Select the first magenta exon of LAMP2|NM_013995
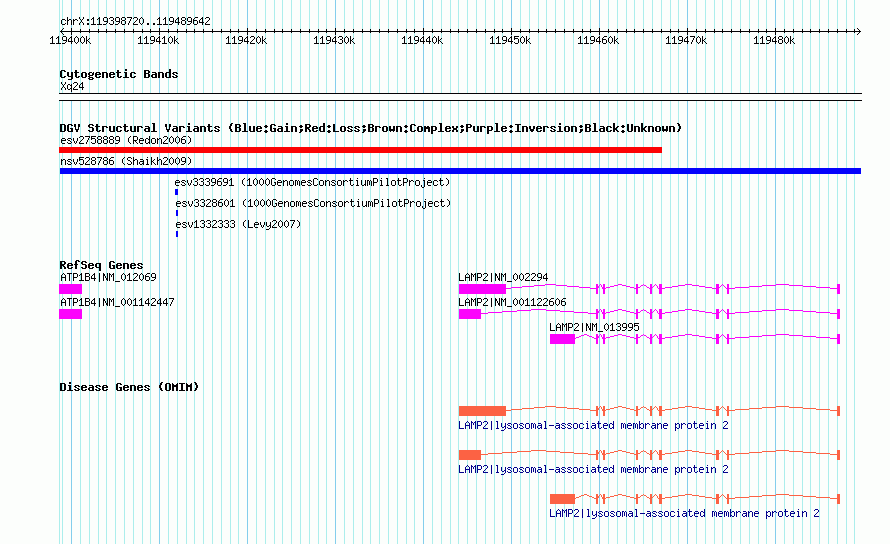This screenshot has width=890, height=544. 562,339
